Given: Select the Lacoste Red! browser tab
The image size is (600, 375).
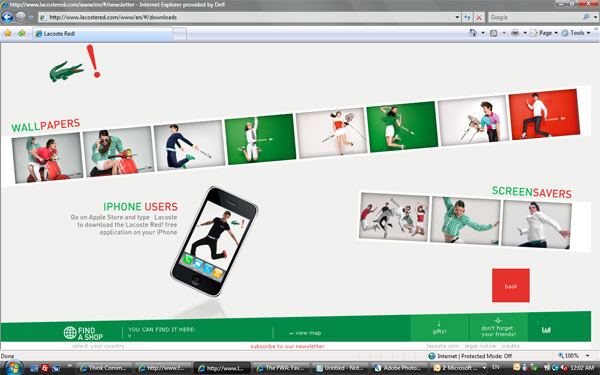Looking at the screenshot, I should [x=103, y=34].
